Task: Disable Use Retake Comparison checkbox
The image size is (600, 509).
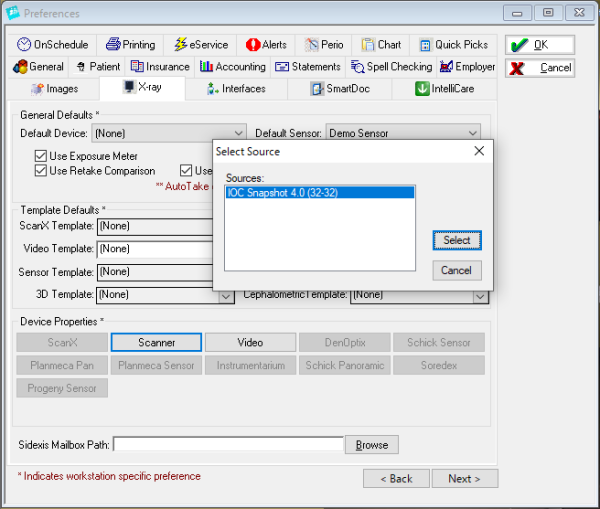Action: point(41,171)
